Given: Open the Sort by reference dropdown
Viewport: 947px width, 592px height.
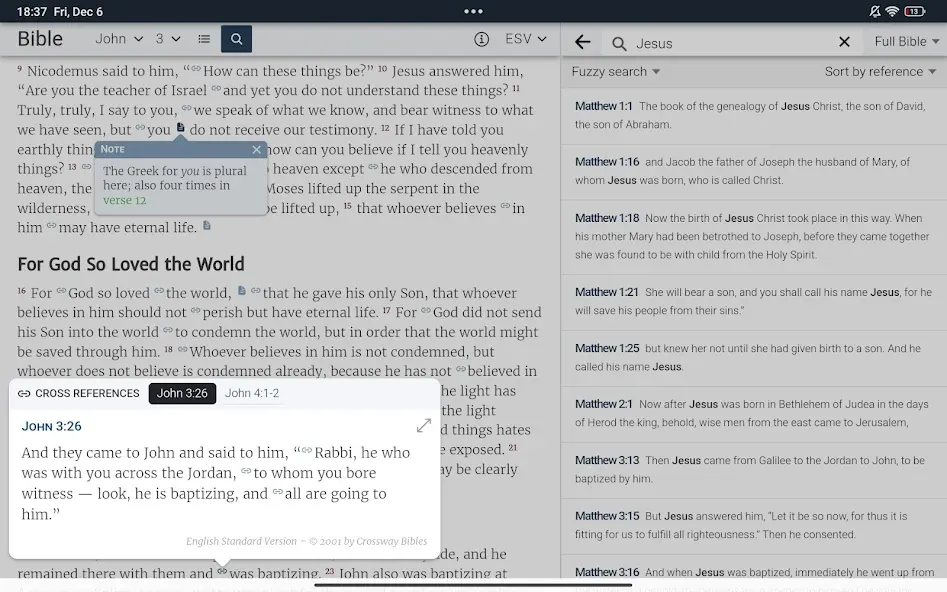Looking at the screenshot, I should 880,71.
